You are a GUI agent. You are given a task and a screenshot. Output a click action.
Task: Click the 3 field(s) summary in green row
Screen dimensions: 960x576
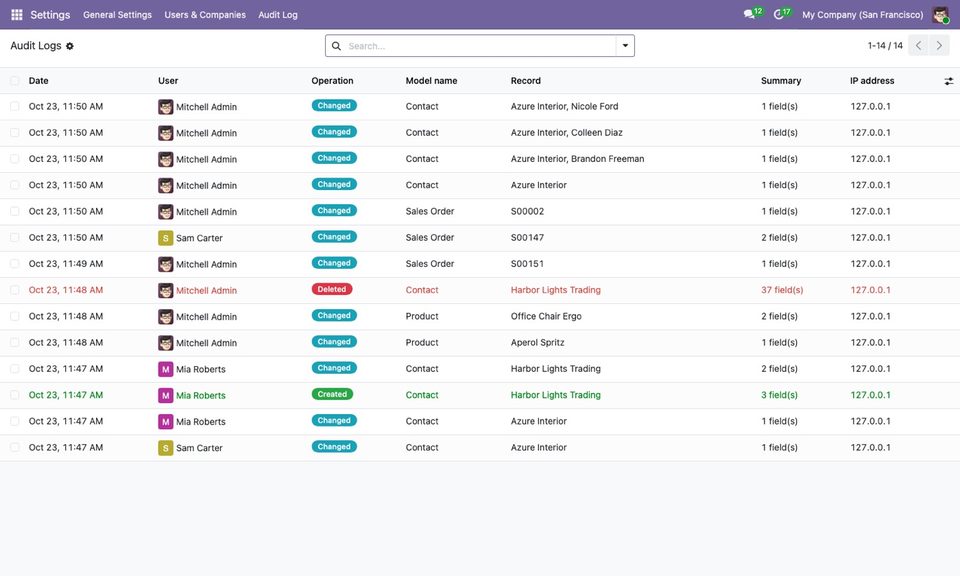(x=779, y=395)
